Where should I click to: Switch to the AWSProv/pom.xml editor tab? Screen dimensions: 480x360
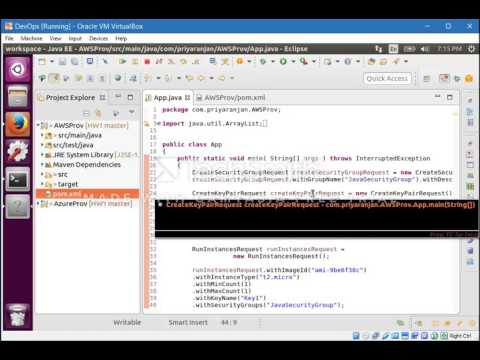(x=235, y=98)
